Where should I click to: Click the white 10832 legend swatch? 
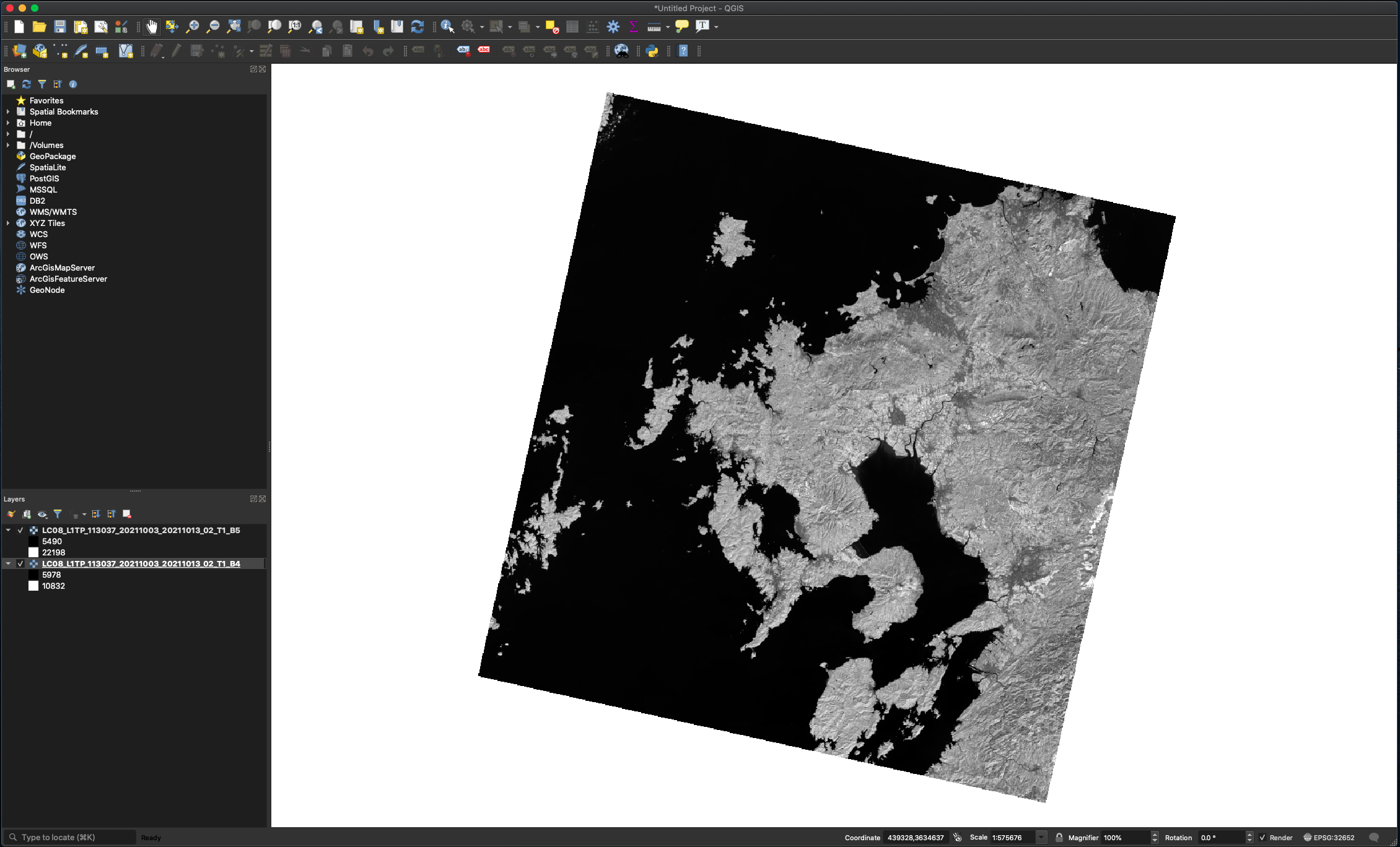click(33, 586)
